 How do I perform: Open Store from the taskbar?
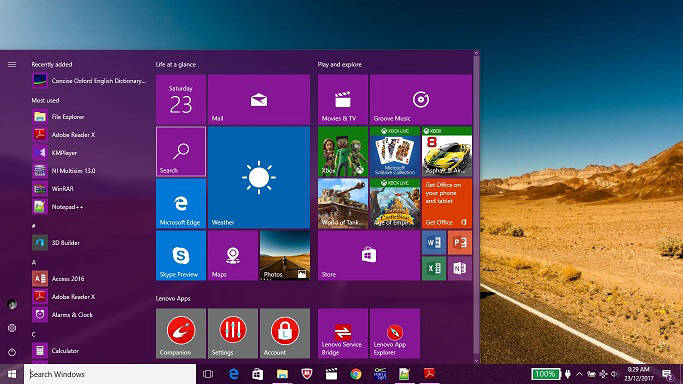coord(258,374)
